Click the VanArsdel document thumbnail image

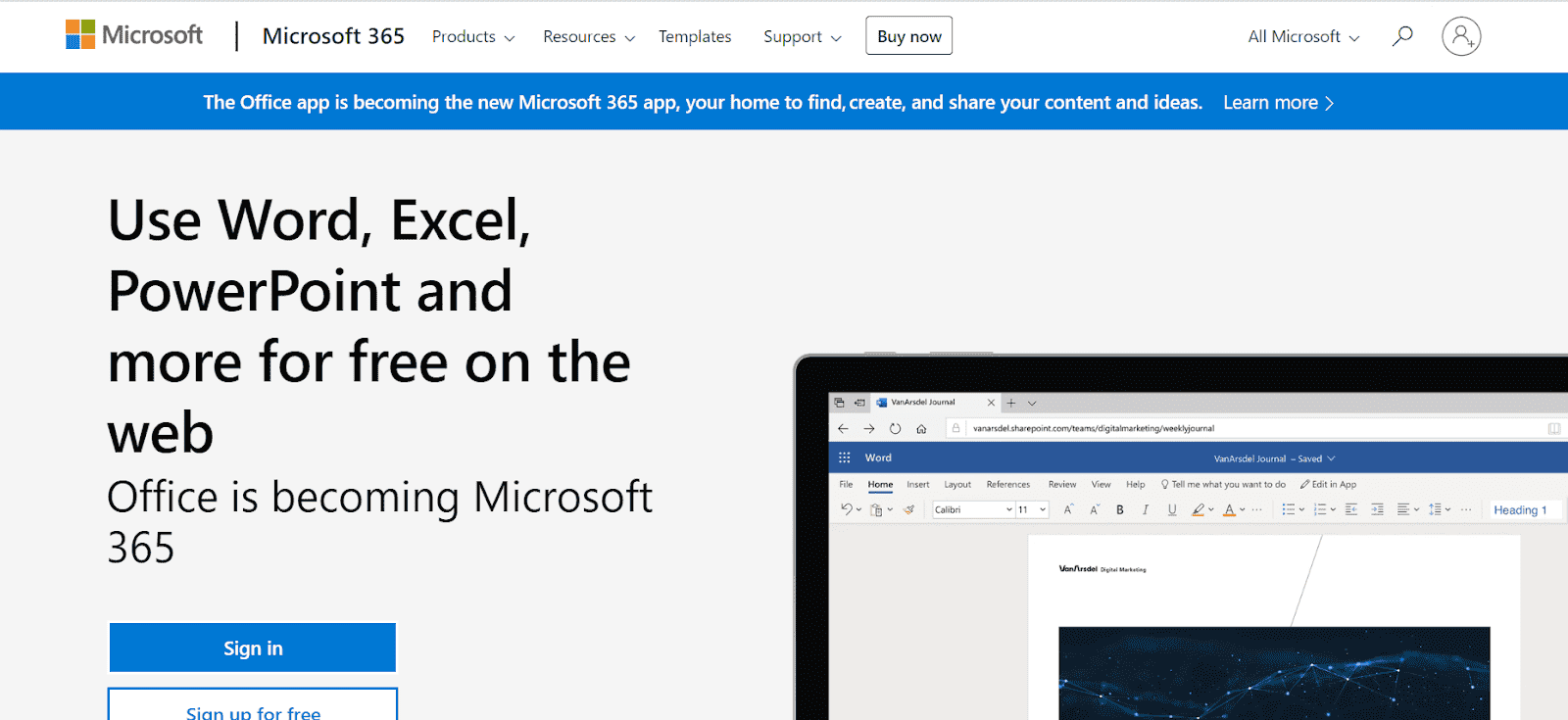point(1274,673)
